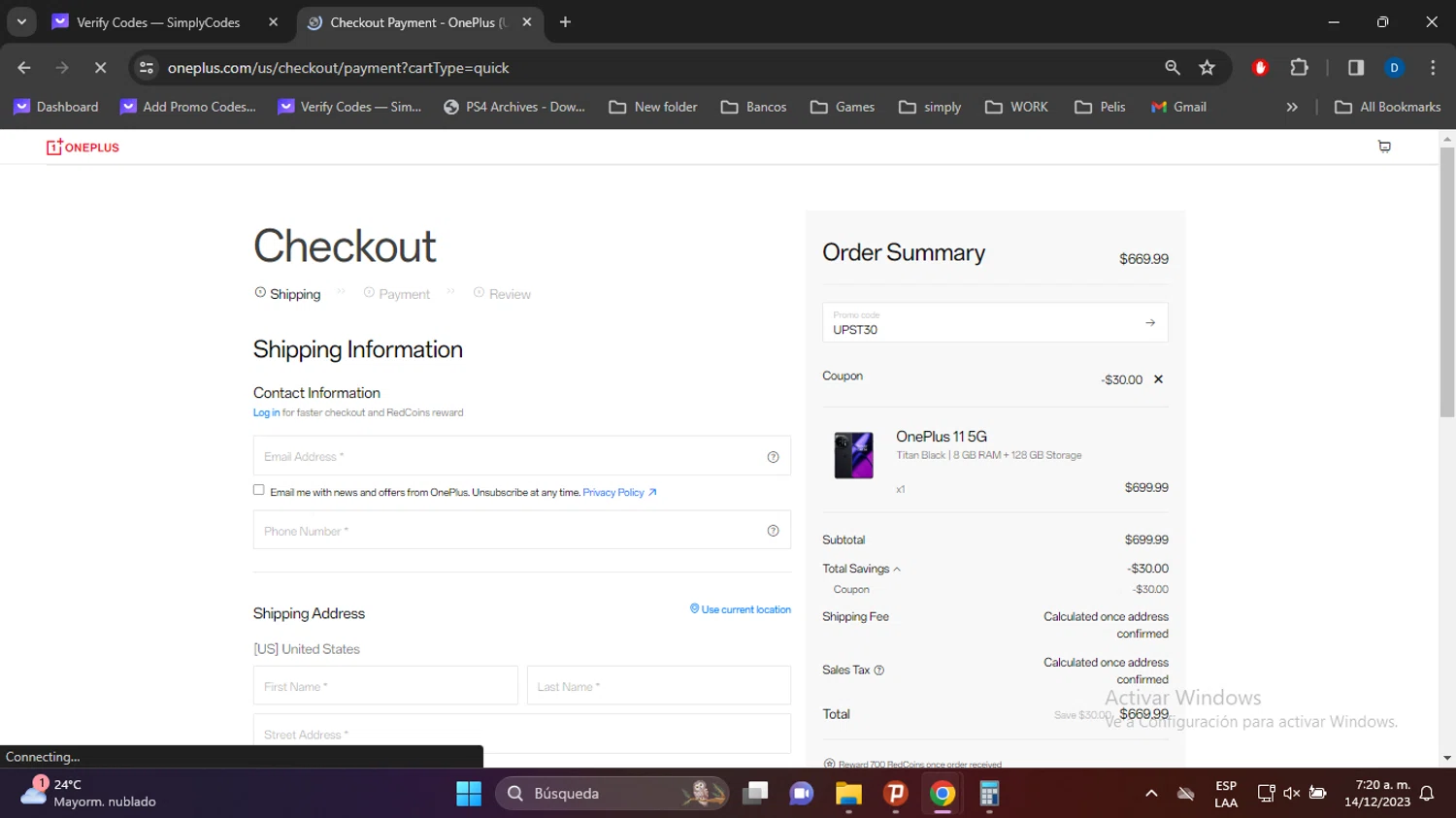Submit promo code with arrow icon
This screenshot has width=1456, height=818.
click(1150, 323)
